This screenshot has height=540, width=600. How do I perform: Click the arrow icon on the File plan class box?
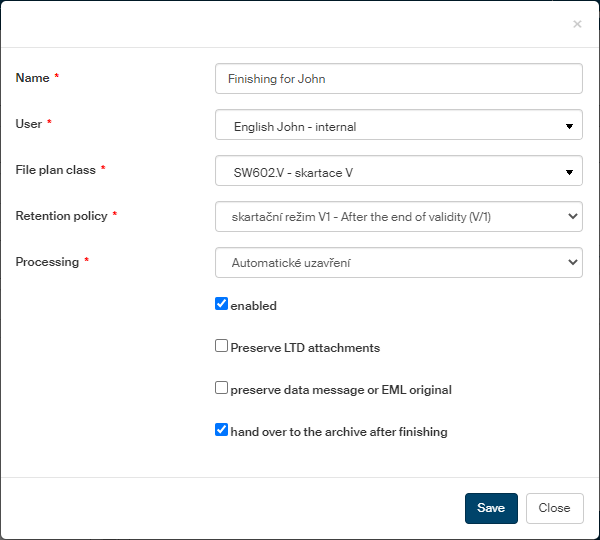coord(569,171)
